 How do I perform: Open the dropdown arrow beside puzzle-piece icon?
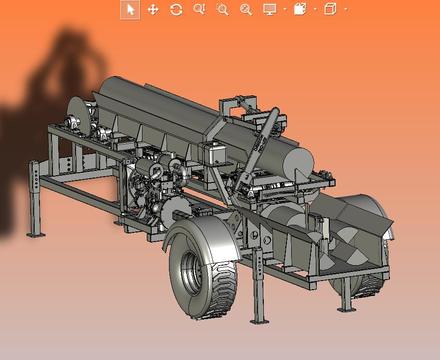315,9
